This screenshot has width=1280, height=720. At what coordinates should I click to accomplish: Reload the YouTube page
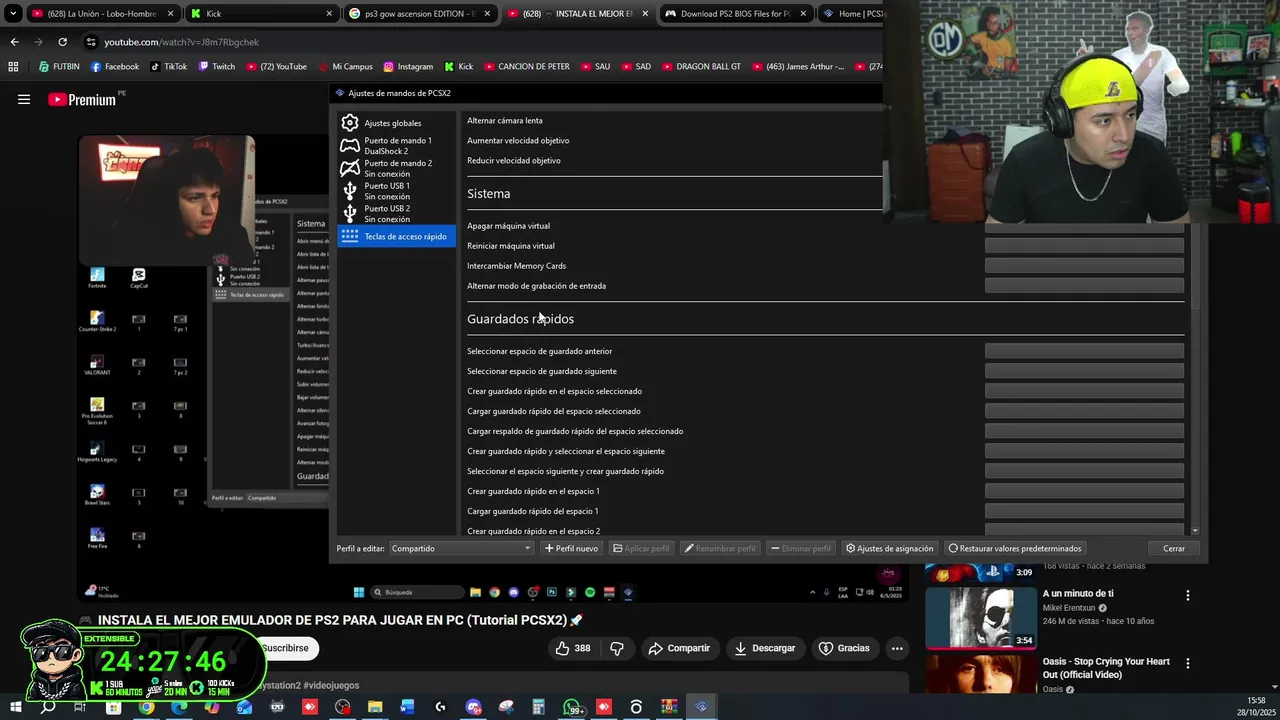tap(62, 42)
